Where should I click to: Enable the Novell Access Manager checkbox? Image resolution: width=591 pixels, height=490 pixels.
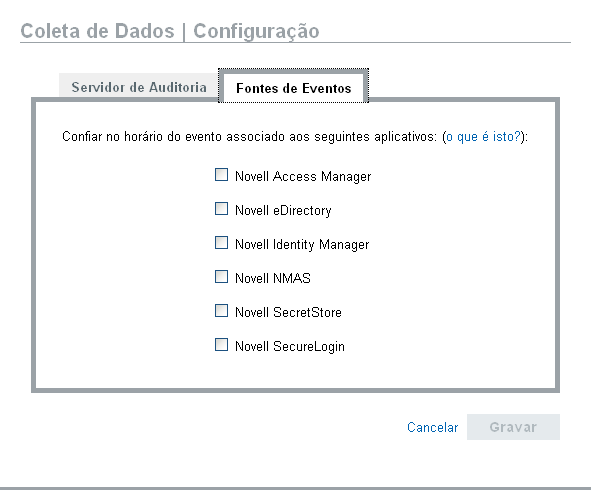(221, 175)
